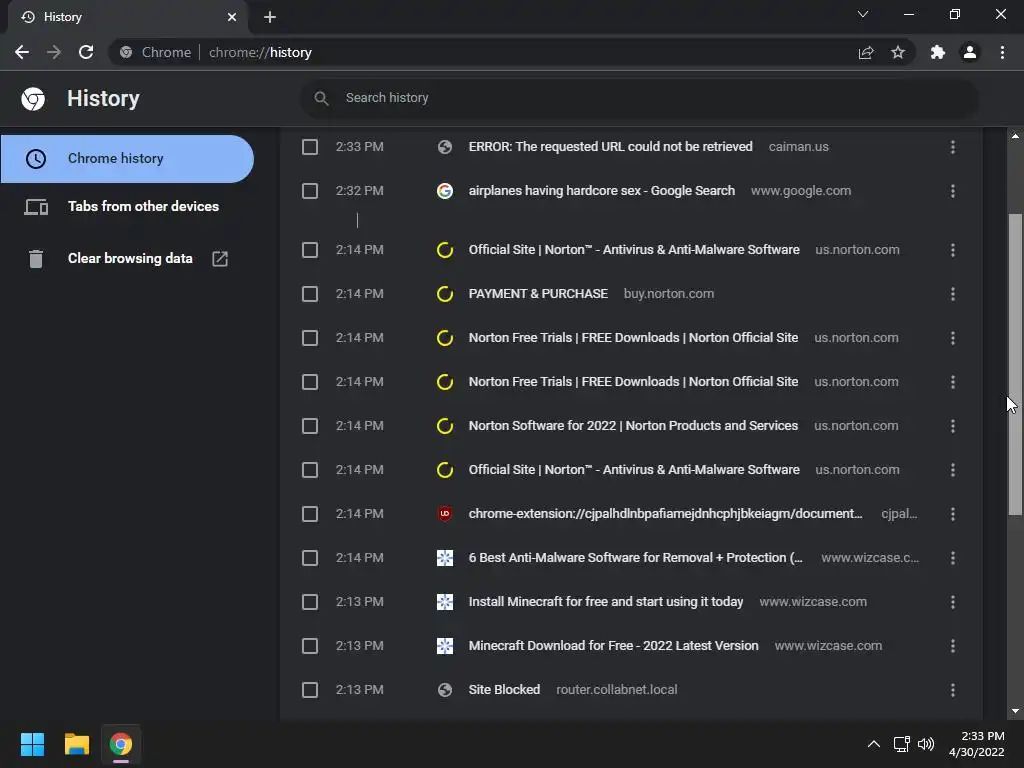This screenshot has width=1024, height=768.
Task: Select Chrome history in the sidebar
Action: click(127, 159)
